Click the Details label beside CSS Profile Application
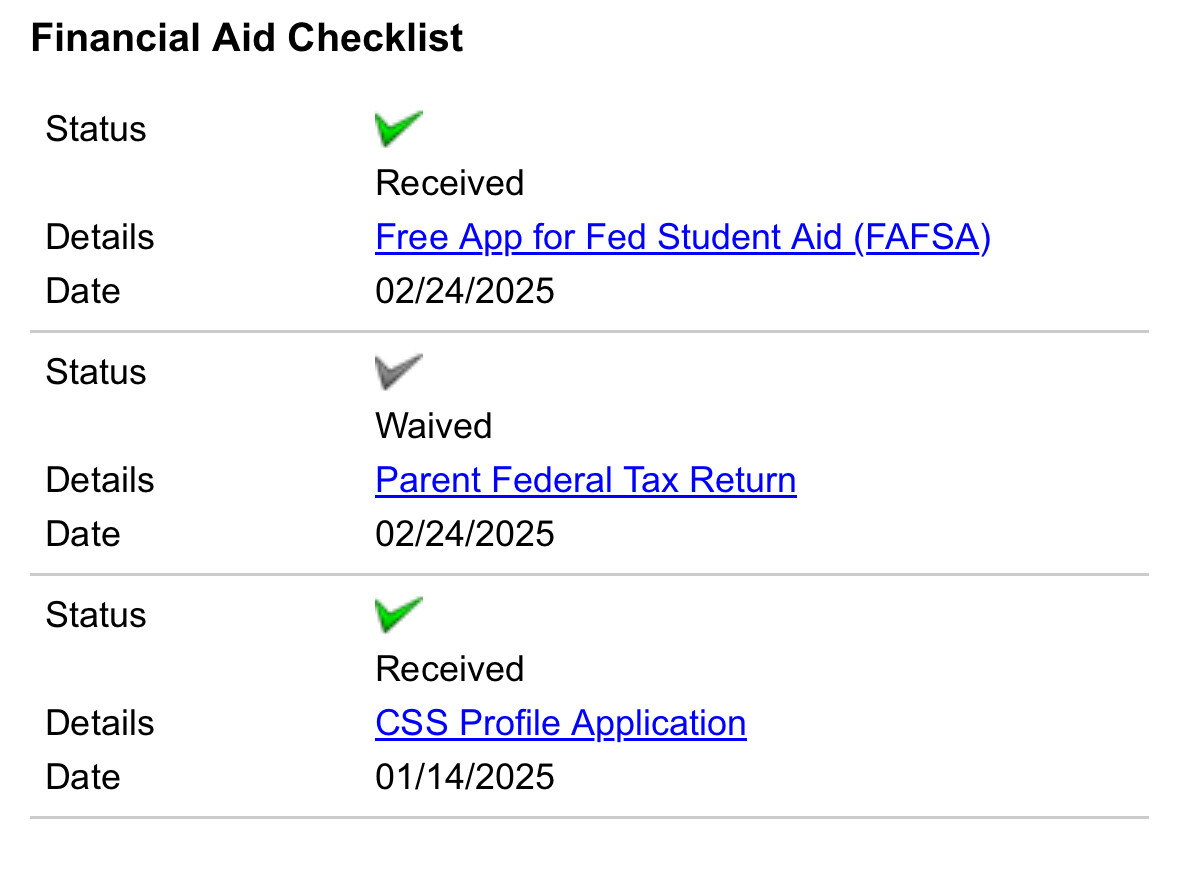 pos(100,724)
